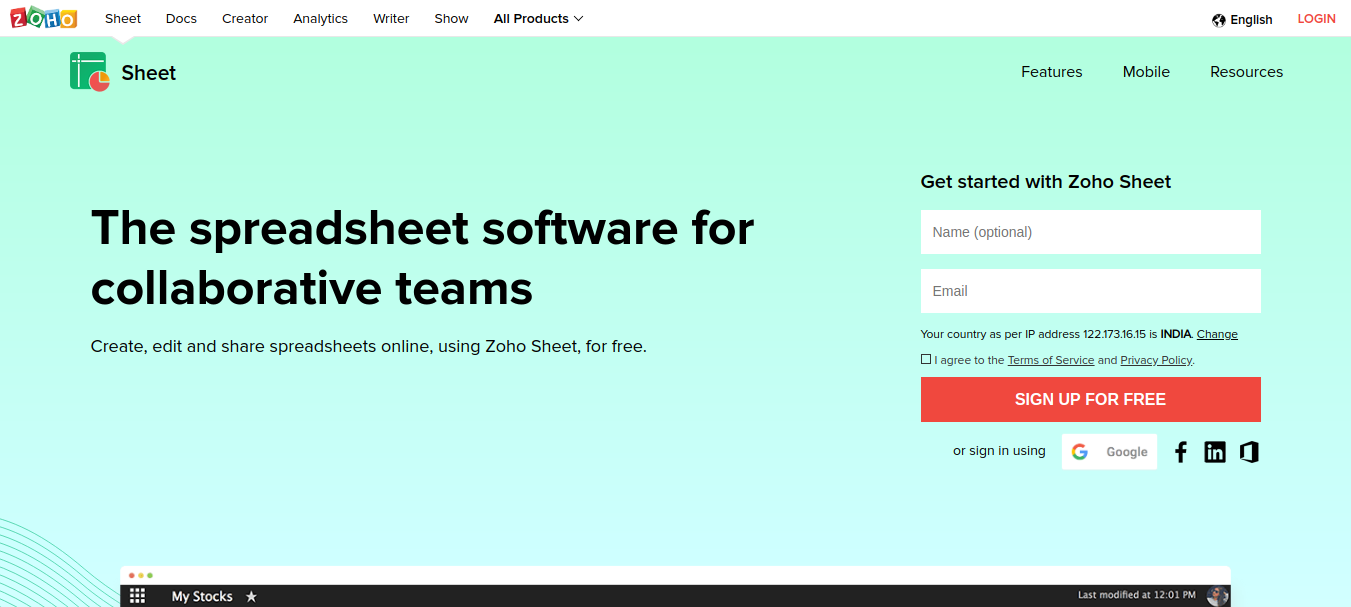
Task: Go to the Features page
Action: coord(1052,72)
